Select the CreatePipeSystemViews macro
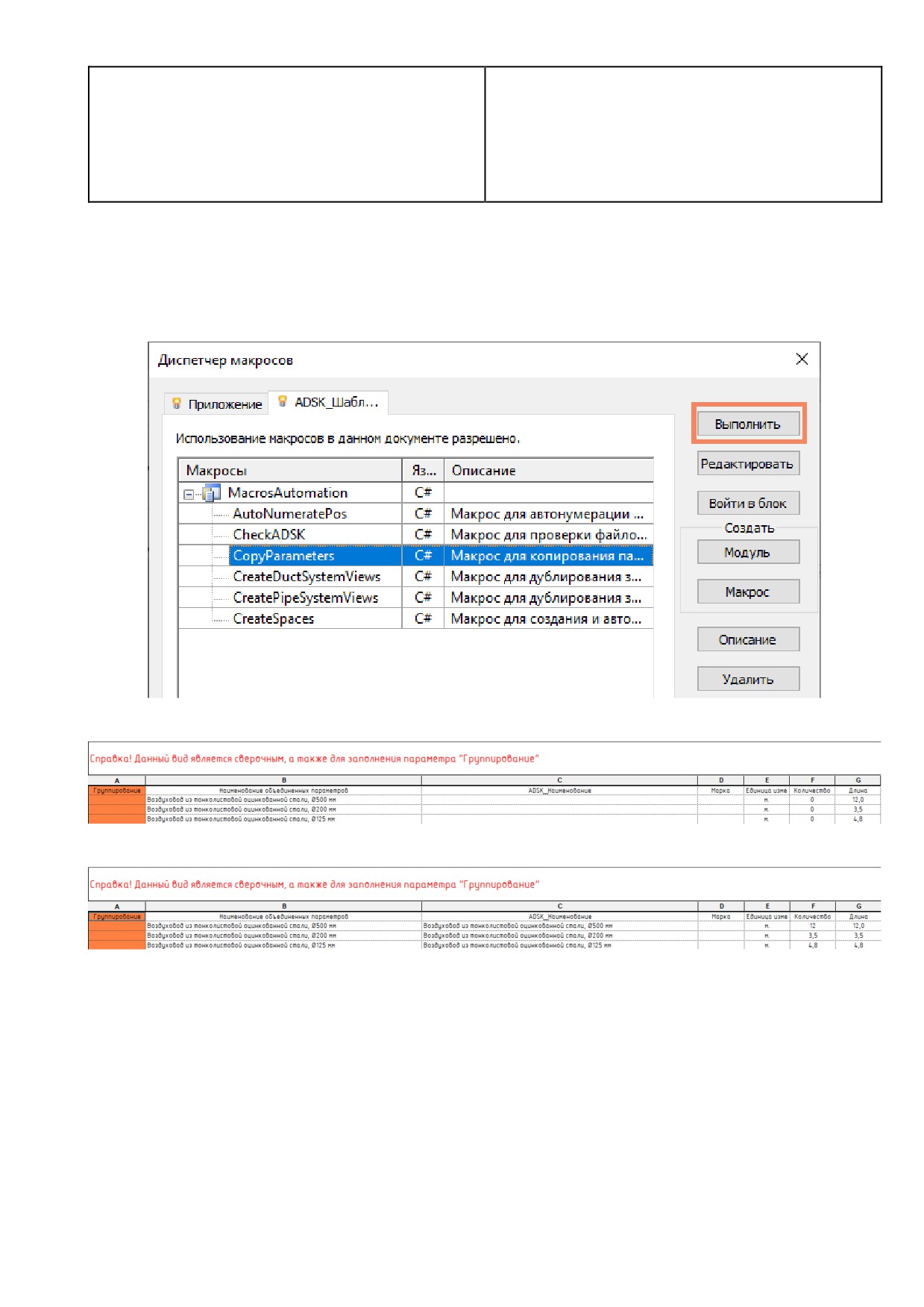The image size is (924, 1307). [x=306, y=598]
